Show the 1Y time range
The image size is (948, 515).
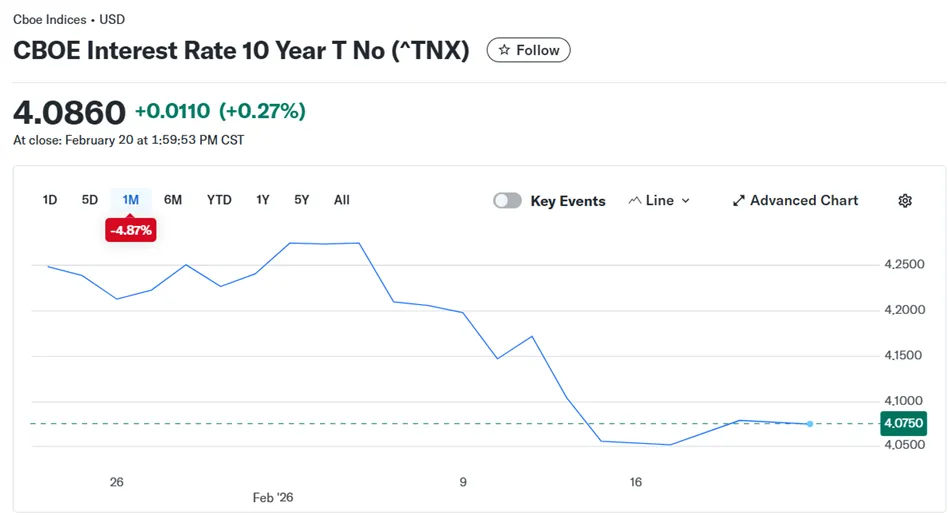pyautogui.click(x=262, y=200)
